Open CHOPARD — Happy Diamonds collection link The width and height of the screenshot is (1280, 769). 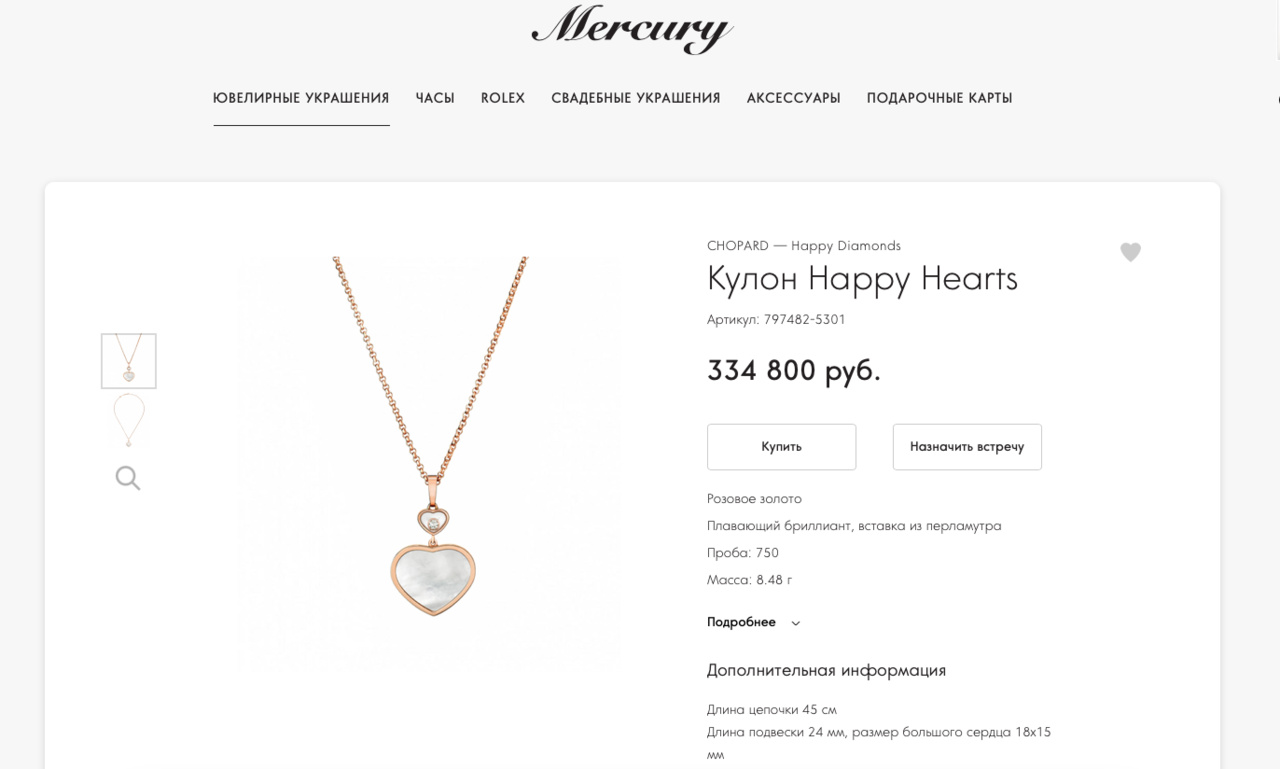(x=804, y=246)
